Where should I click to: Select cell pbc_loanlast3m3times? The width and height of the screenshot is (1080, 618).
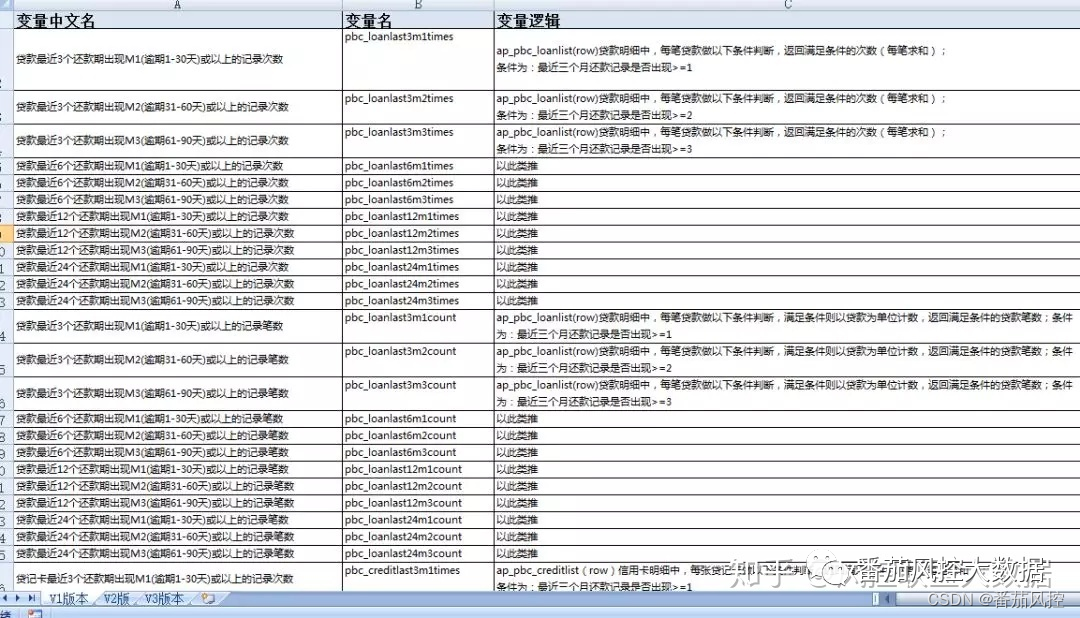418,141
